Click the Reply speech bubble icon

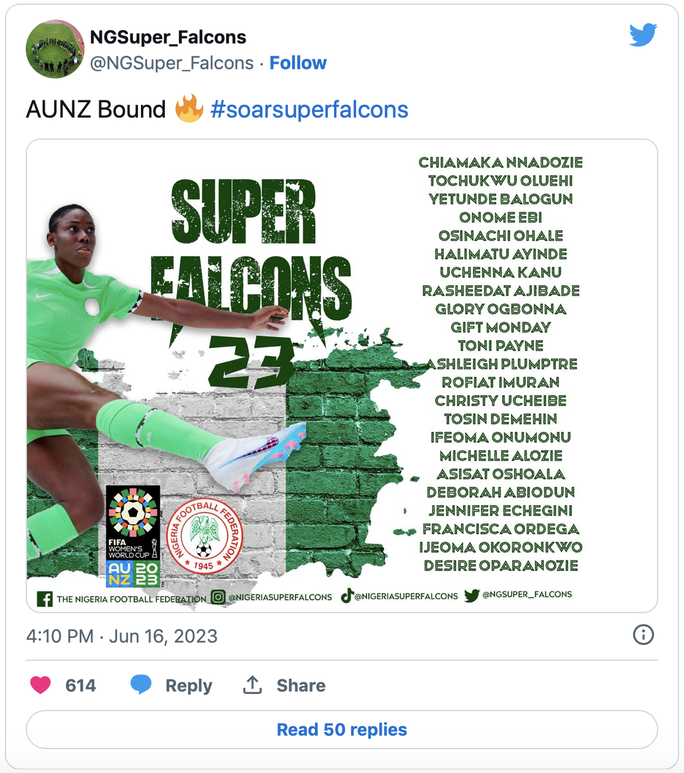(x=141, y=685)
